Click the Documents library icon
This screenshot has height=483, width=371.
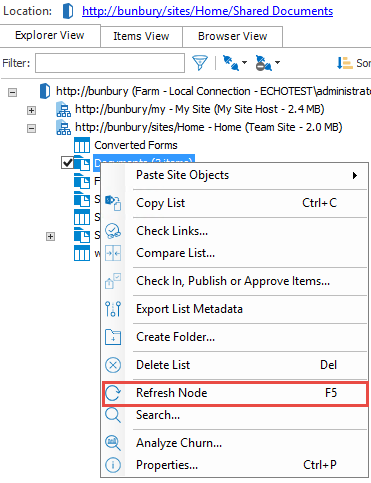click(82, 163)
